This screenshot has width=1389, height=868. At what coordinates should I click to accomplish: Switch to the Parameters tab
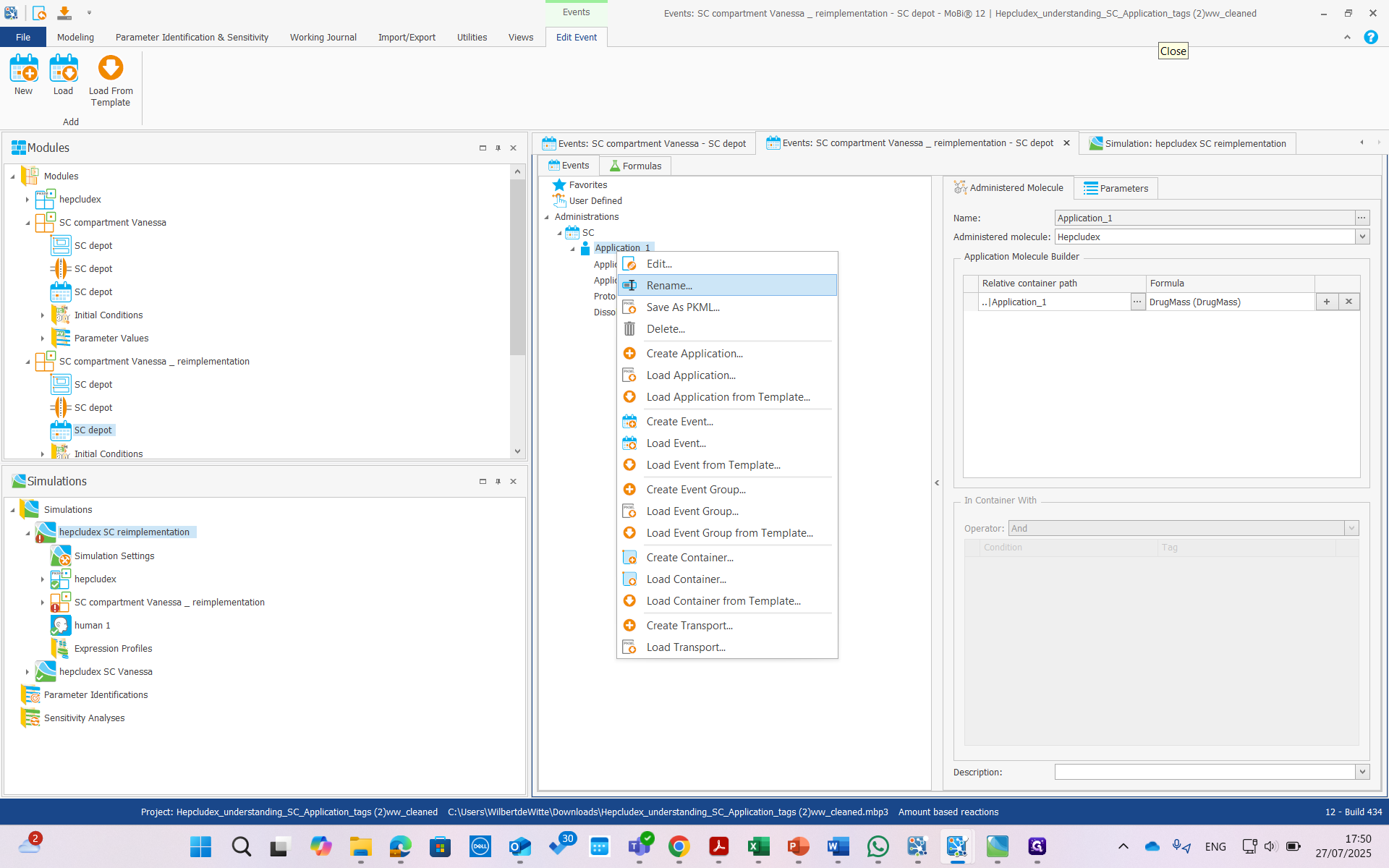click(1116, 188)
